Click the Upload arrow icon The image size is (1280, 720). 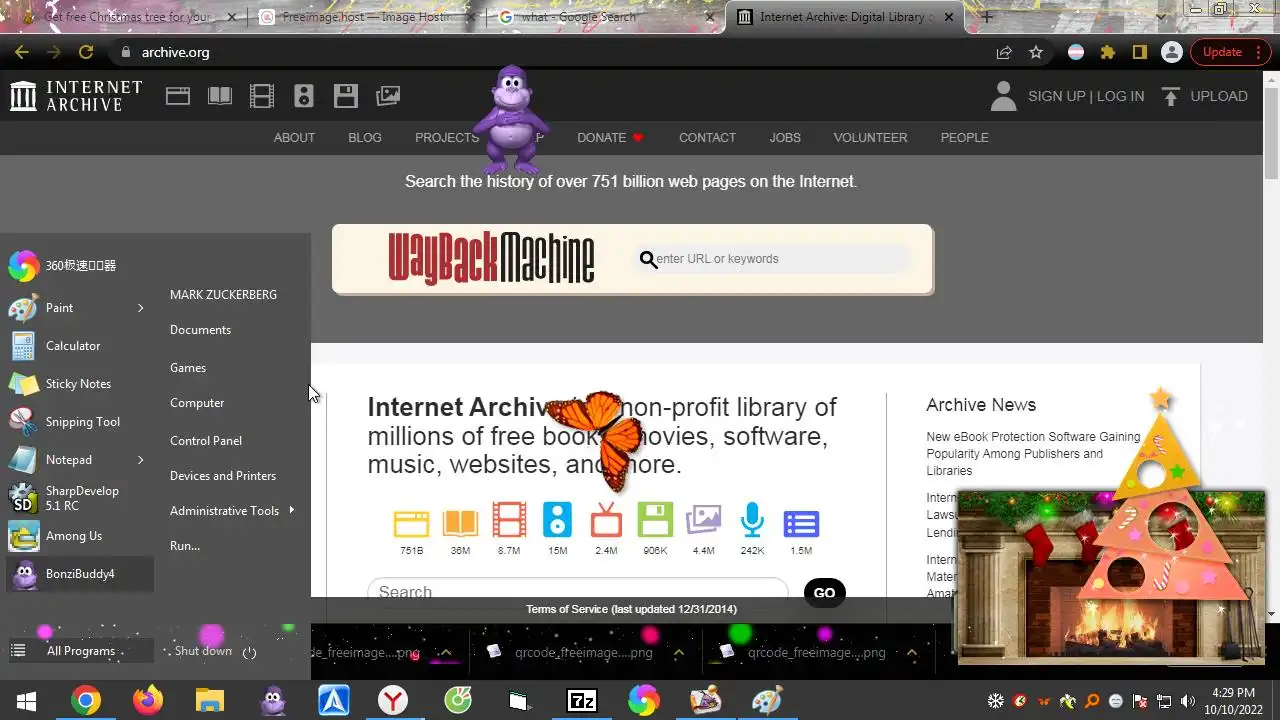(1170, 96)
